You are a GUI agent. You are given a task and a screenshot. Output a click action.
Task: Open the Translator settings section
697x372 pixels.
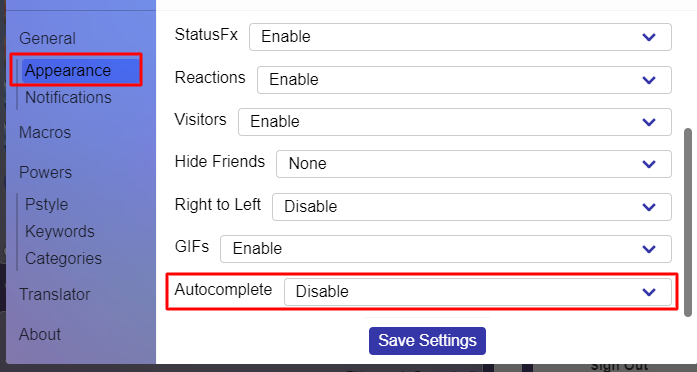[x=54, y=294]
